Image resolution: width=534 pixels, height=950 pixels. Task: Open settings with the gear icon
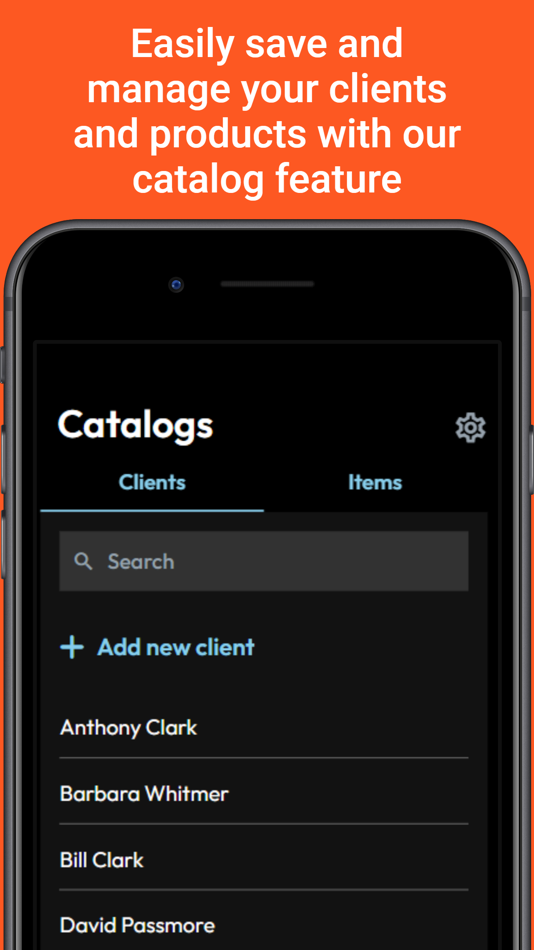[x=470, y=428]
